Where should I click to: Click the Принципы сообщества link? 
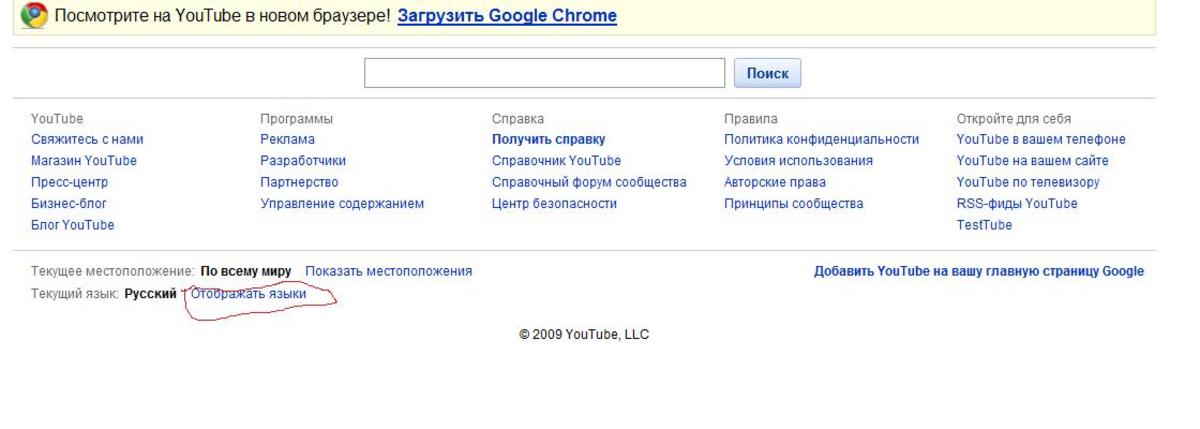pos(793,204)
